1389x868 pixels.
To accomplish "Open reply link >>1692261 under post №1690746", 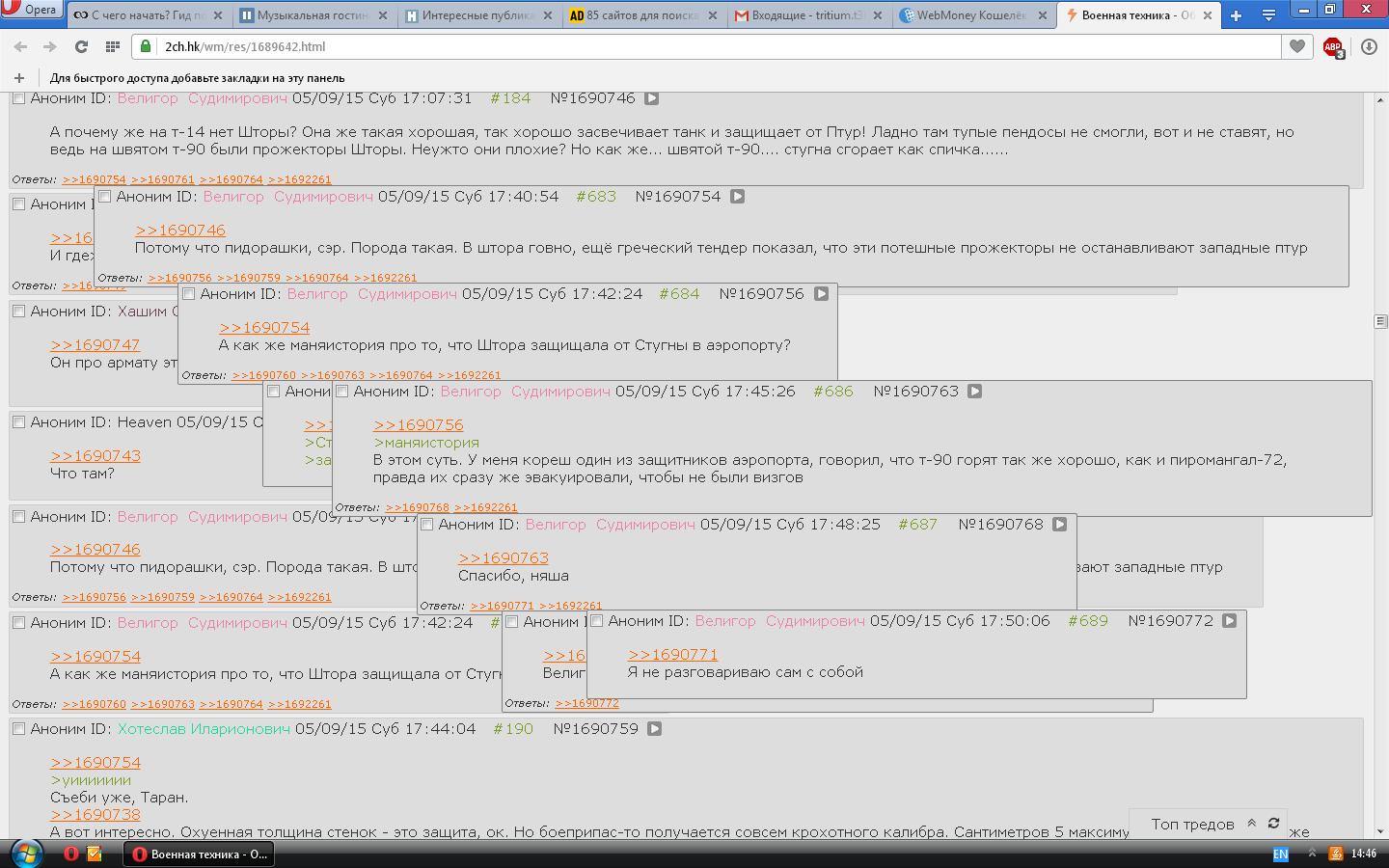I will (x=299, y=179).
